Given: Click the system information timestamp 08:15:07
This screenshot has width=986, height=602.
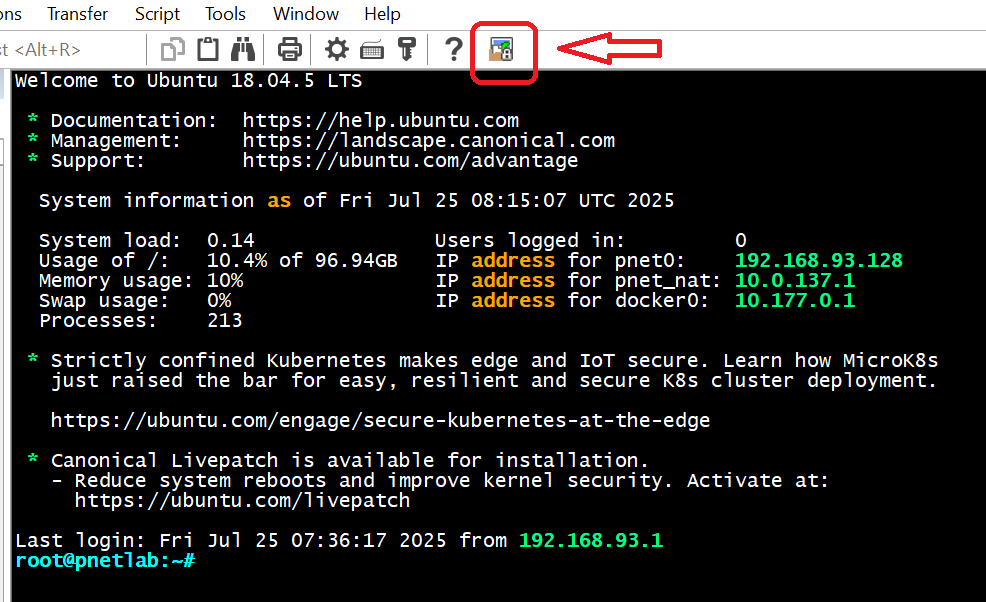Looking at the screenshot, I should [519, 201].
